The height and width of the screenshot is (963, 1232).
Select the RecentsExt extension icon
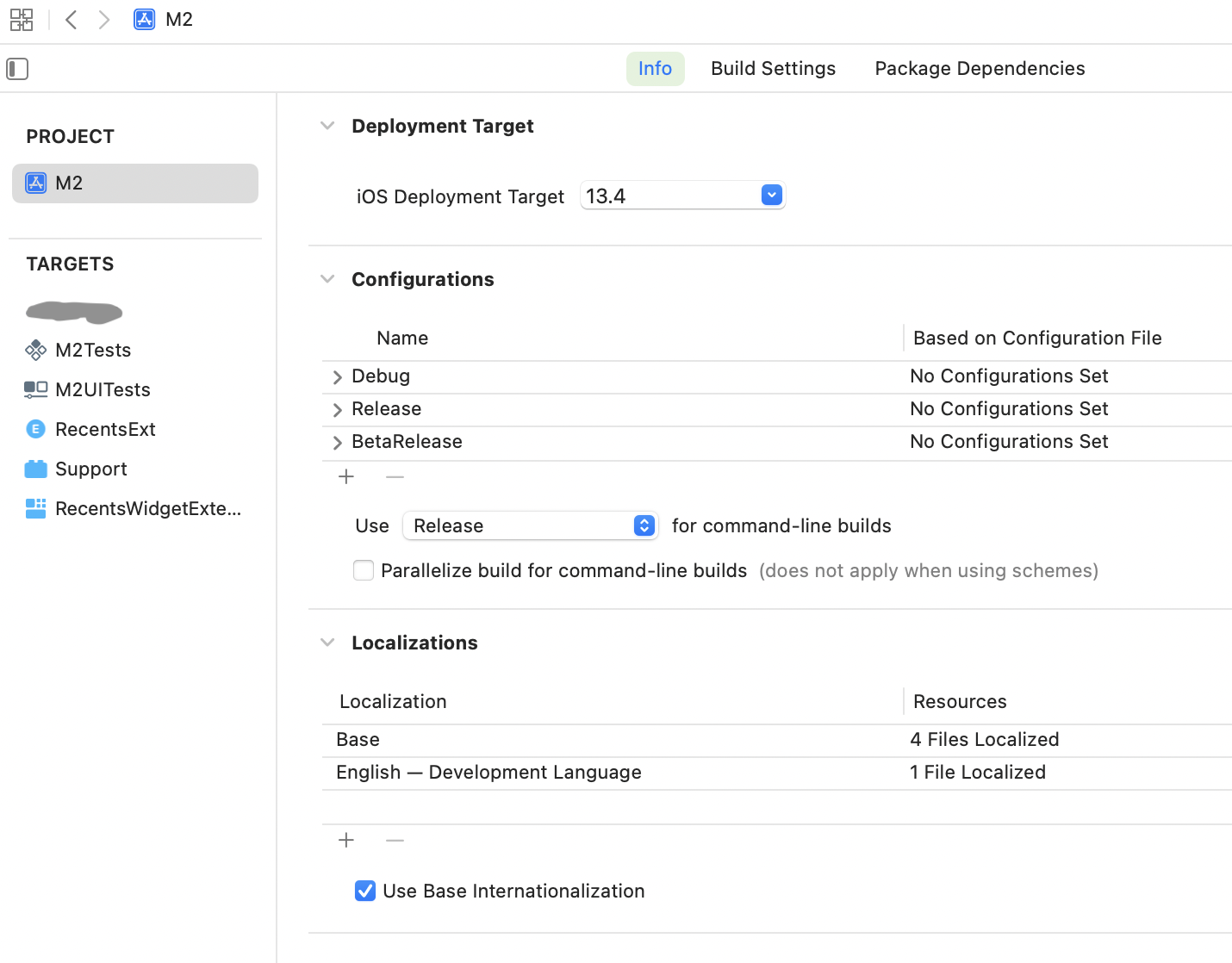click(x=35, y=429)
